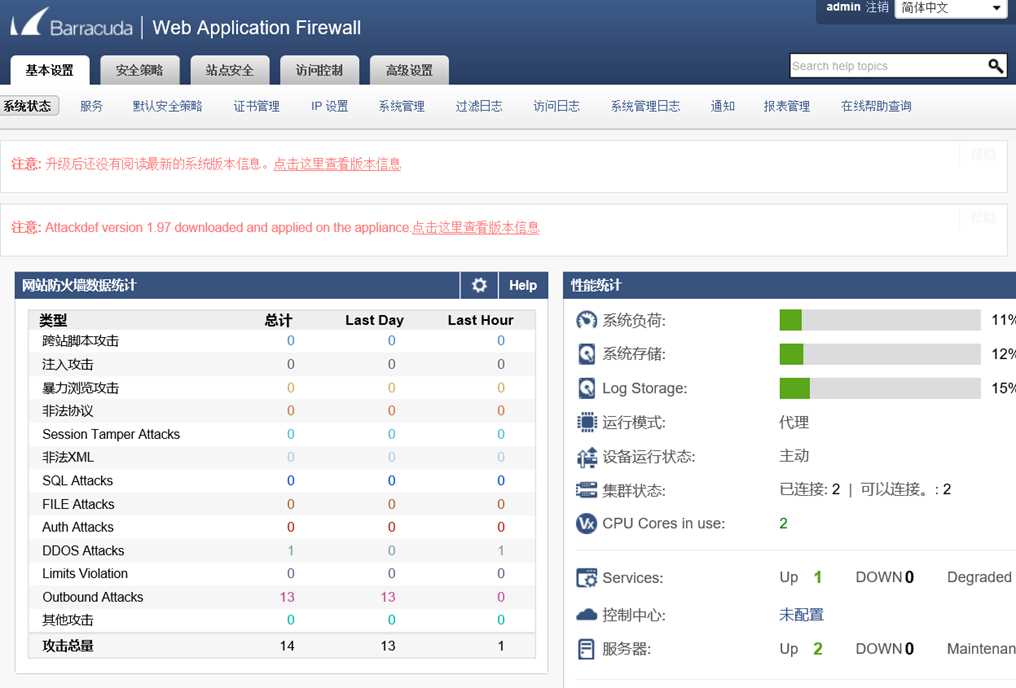Focus the Search help topics field
The width and height of the screenshot is (1016, 688).
click(888, 65)
